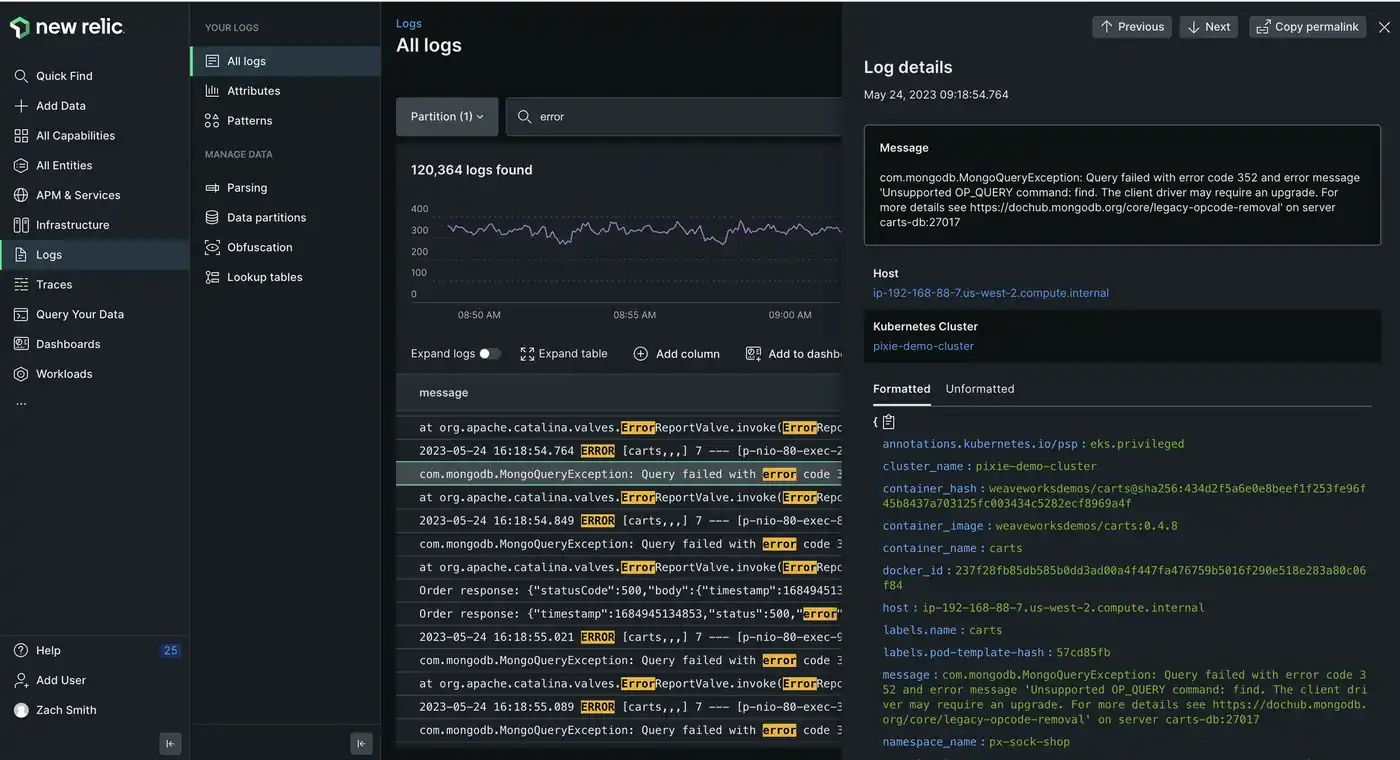Select the highlighted MongoQueryException log row
Screen dimensions: 1400x760
(x=619, y=474)
